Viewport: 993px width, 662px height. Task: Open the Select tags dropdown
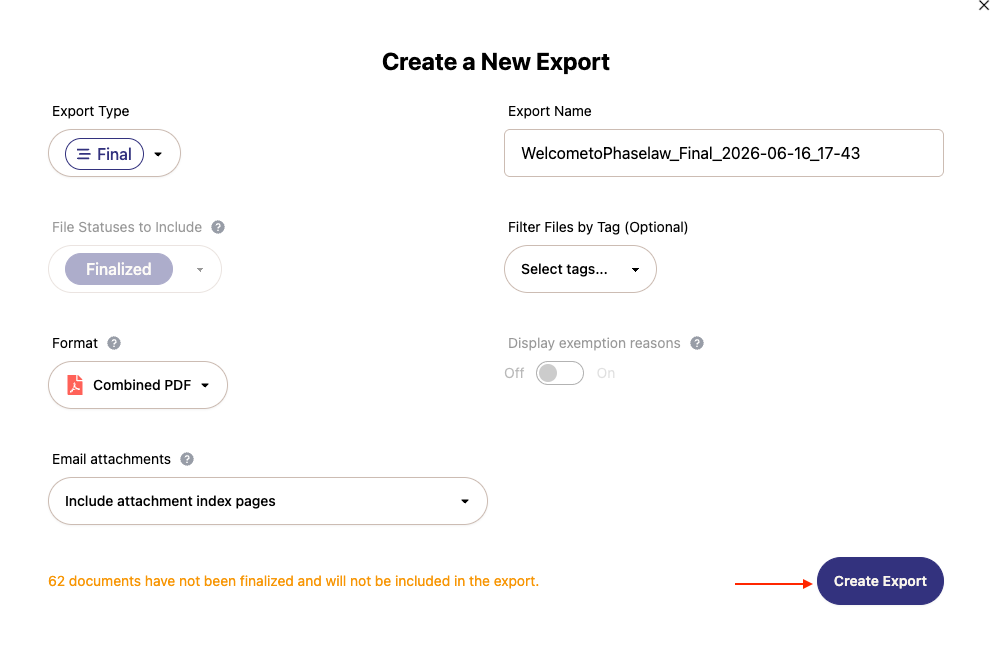(x=580, y=269)
